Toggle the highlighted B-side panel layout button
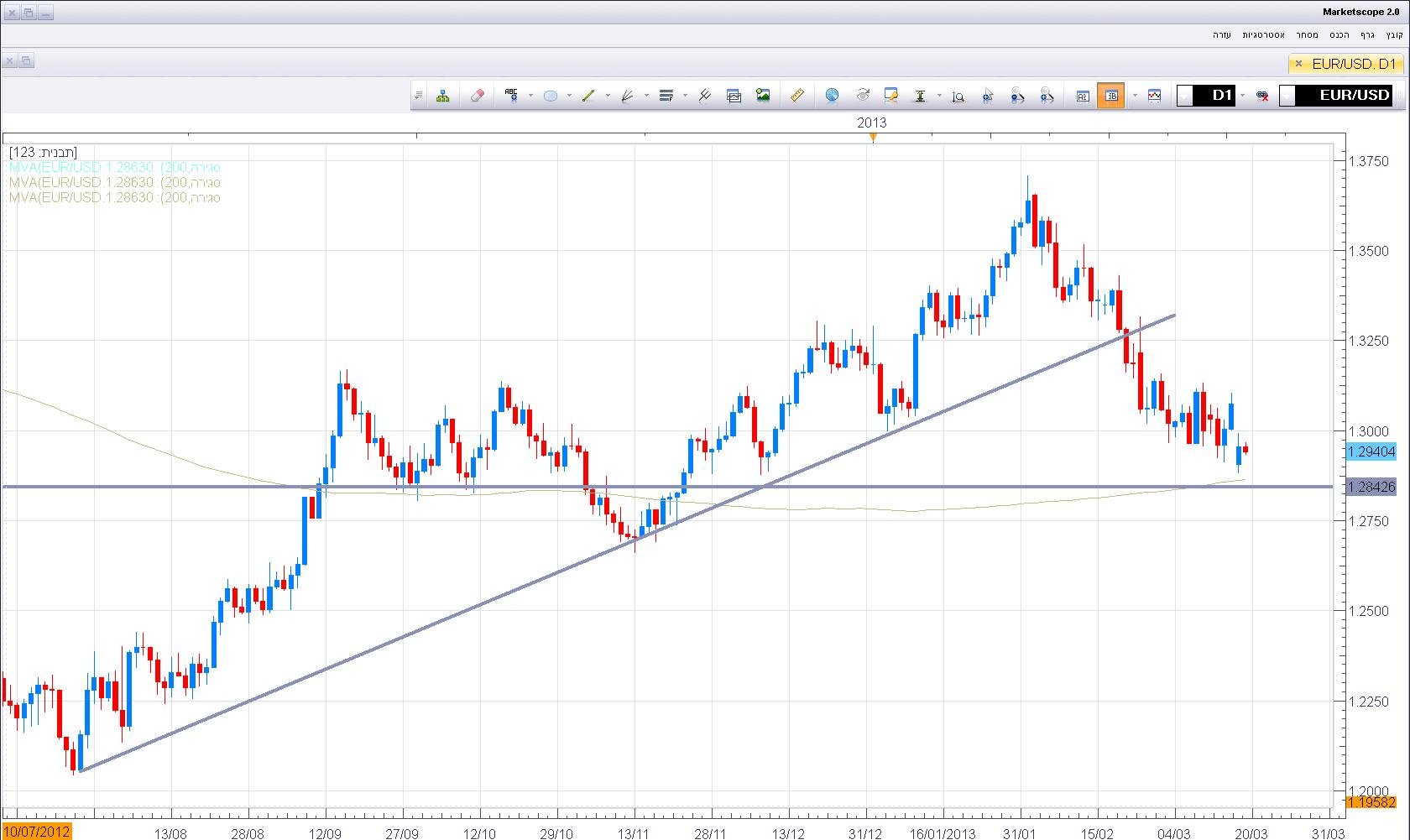The height and width of the screenshot is (840, 1410). click(1111, 96)
